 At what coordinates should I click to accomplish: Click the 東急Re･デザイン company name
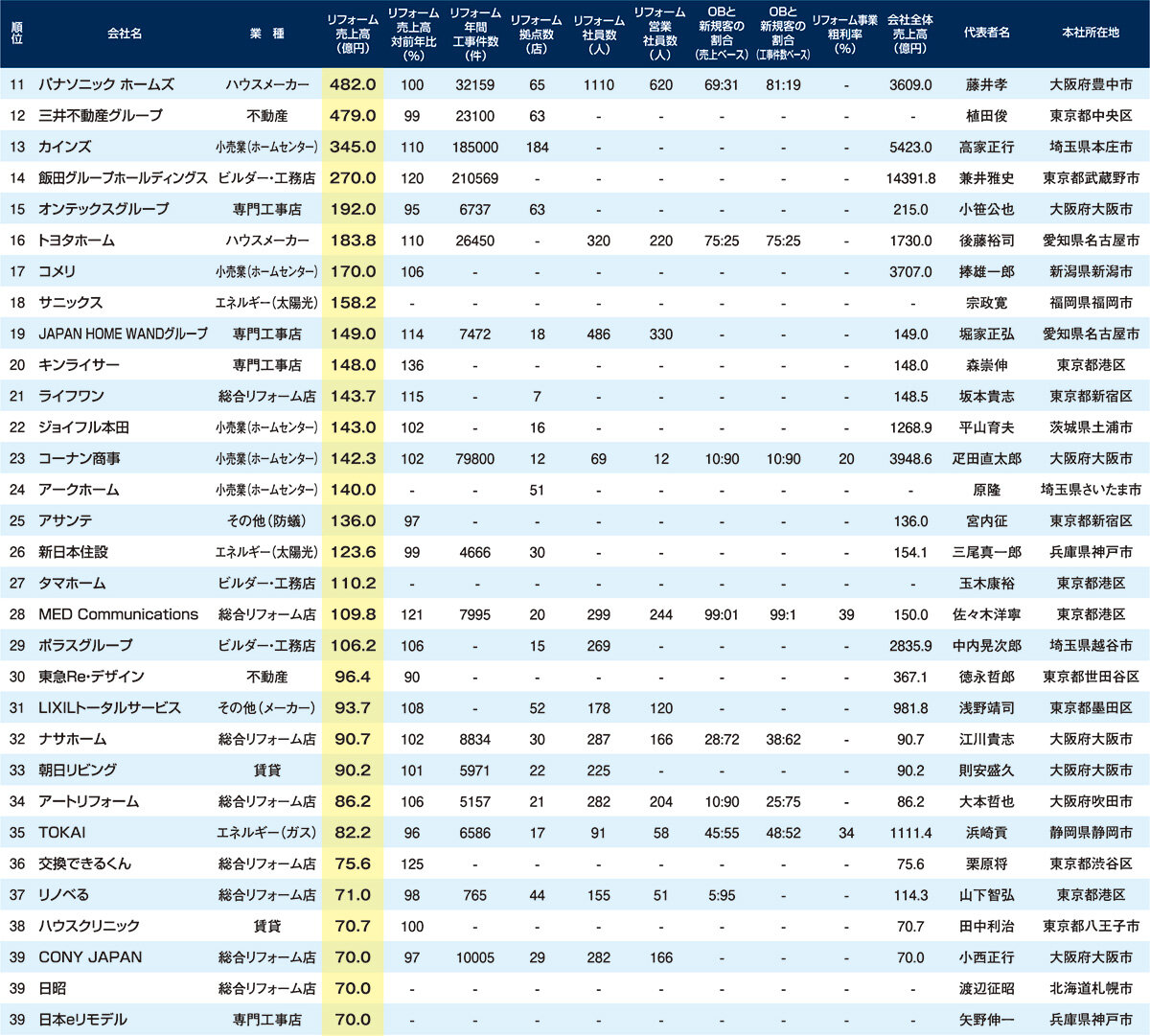click(91, 677)
